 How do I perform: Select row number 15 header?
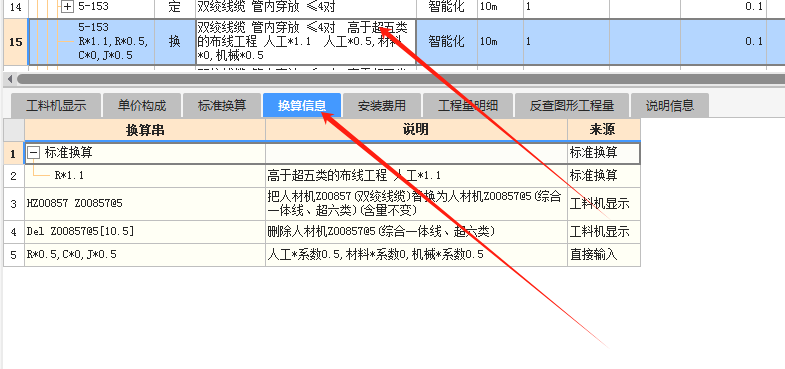16,42
